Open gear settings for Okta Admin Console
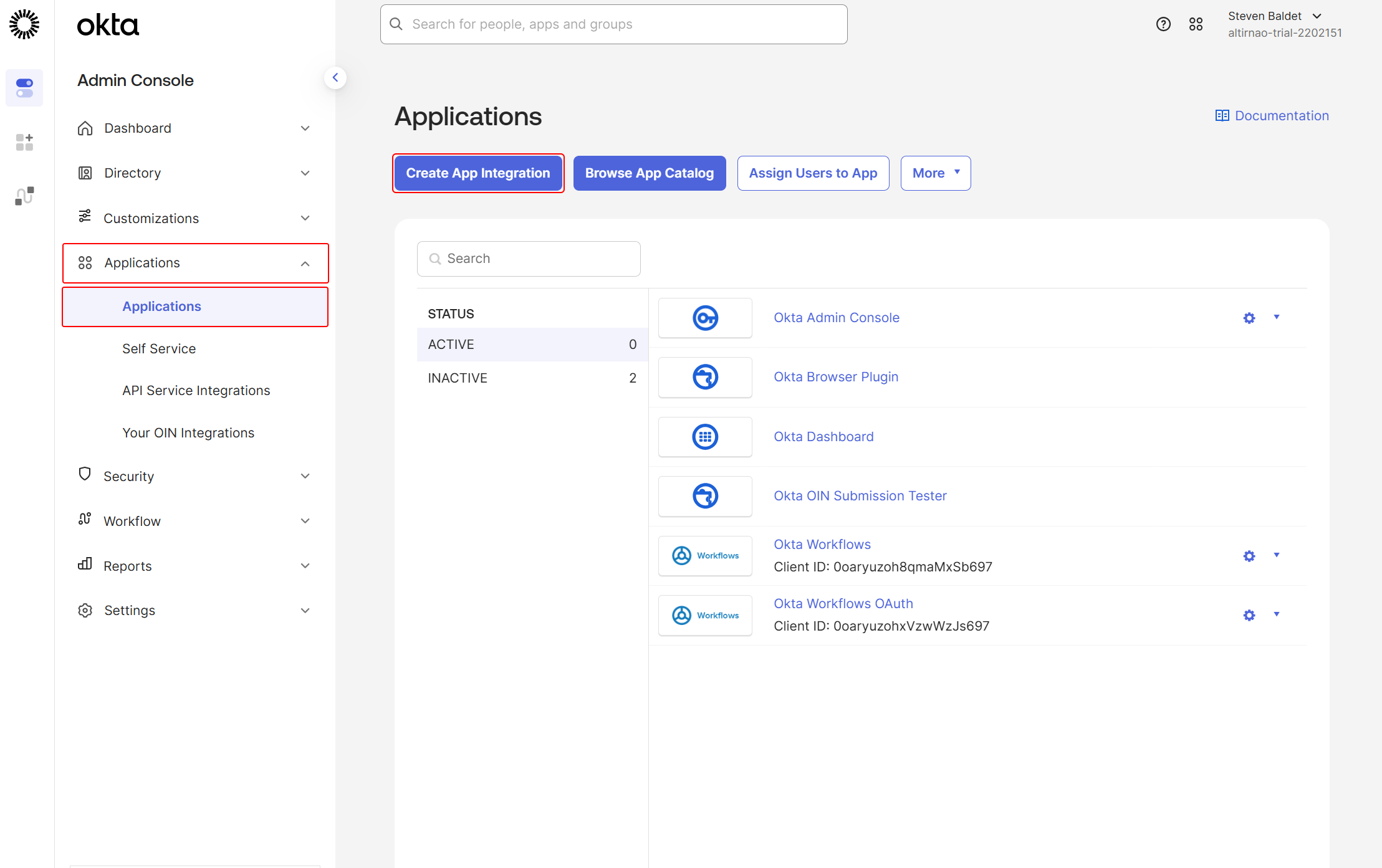 1249,318
